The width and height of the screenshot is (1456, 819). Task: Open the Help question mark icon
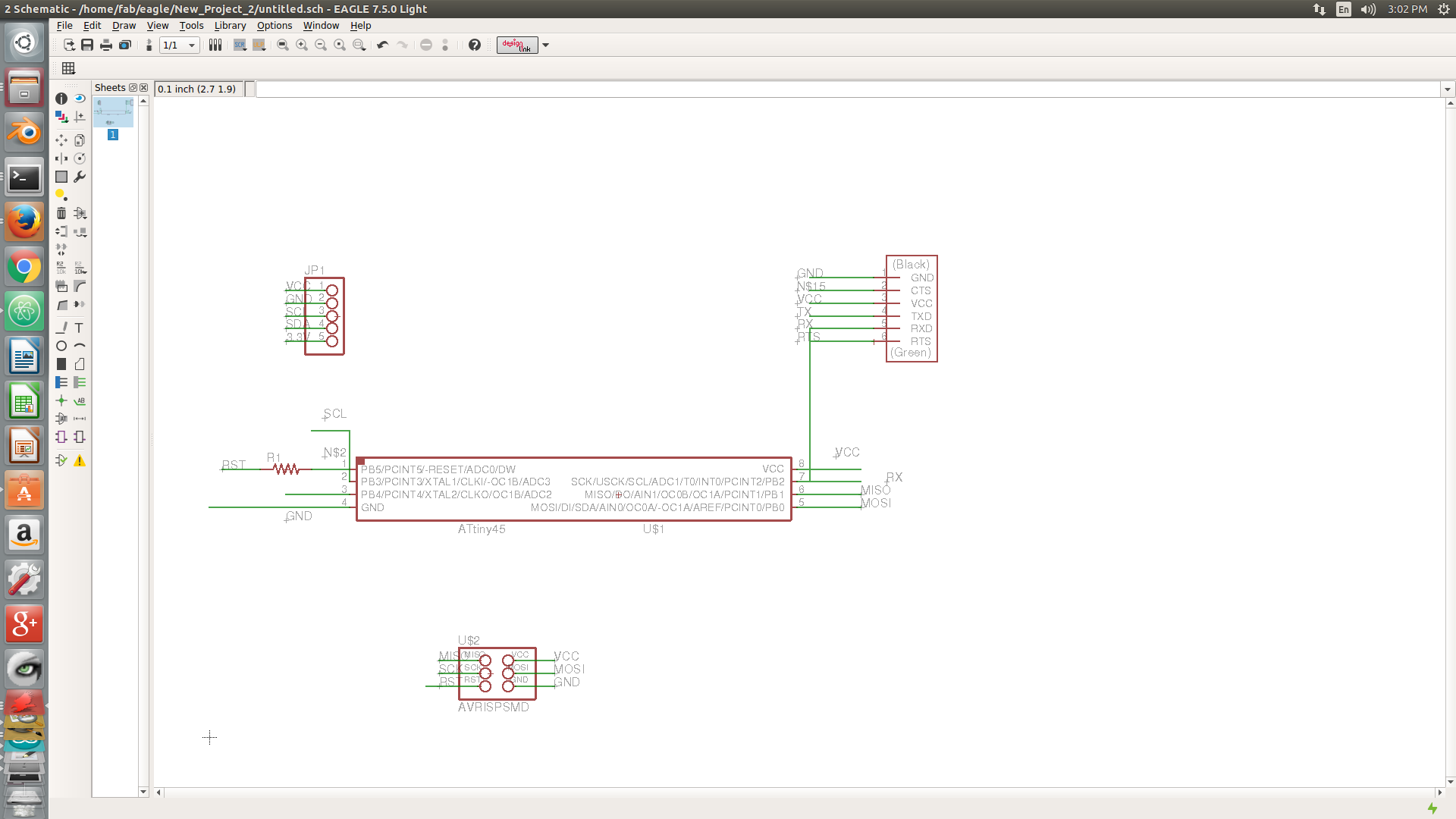[x=475, y=45]
